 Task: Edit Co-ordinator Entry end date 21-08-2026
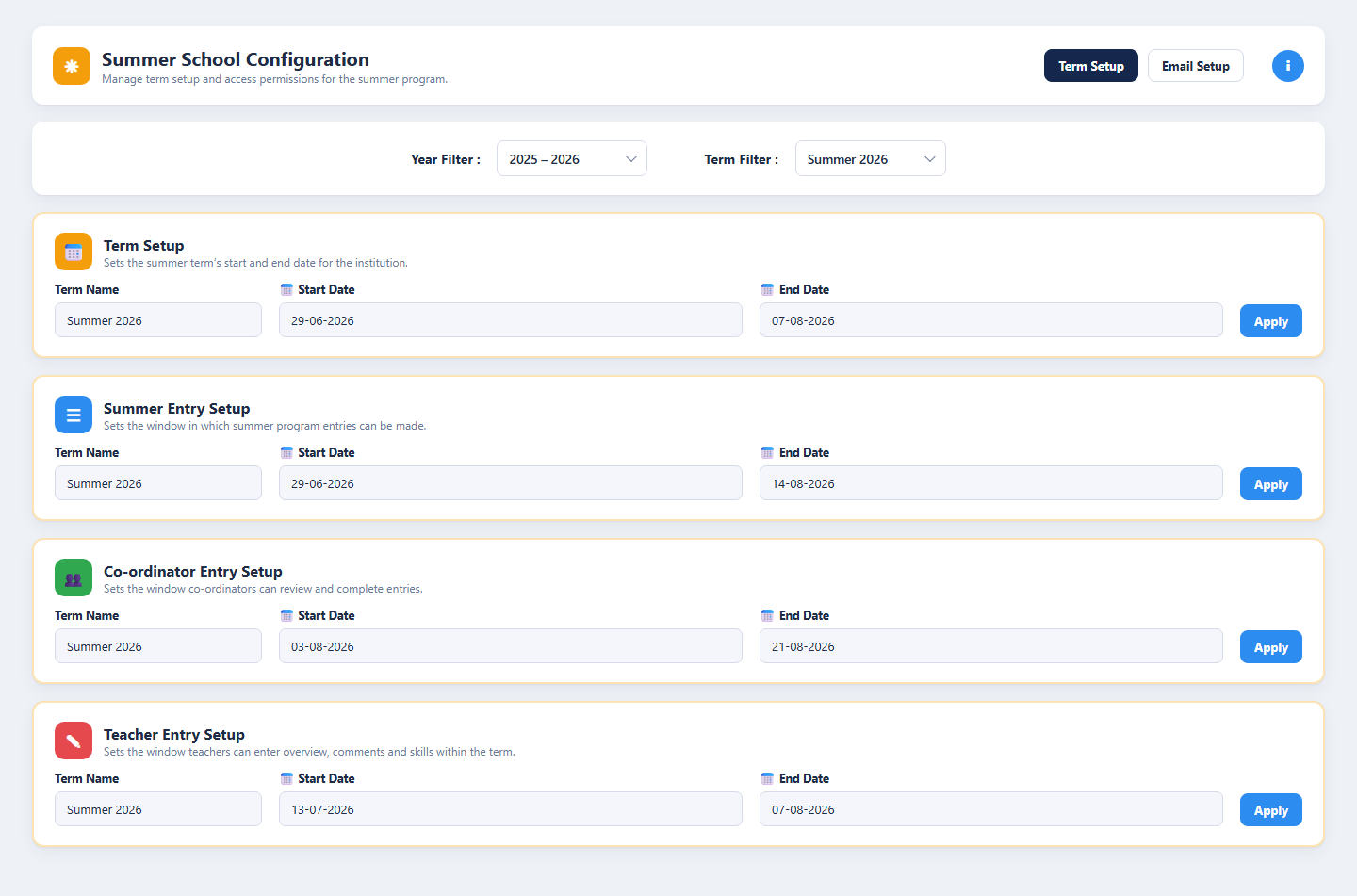[x=991, y=646]
